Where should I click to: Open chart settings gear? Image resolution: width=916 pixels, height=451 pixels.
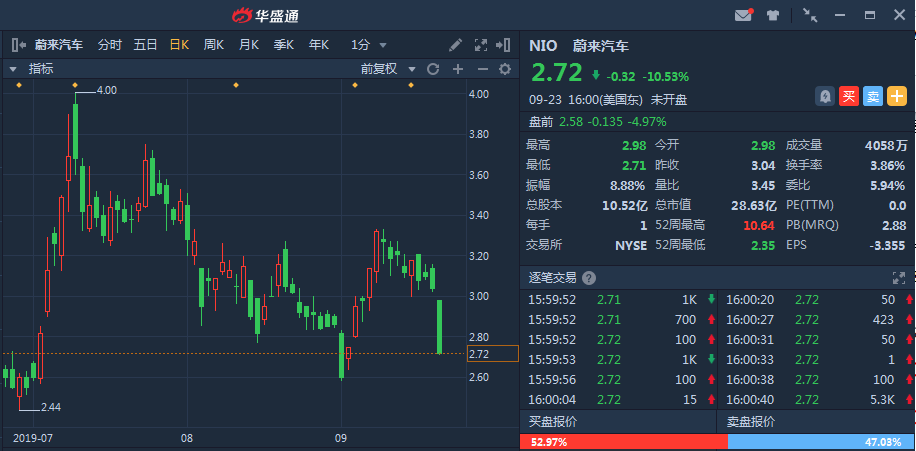click(x=505, y=70)
